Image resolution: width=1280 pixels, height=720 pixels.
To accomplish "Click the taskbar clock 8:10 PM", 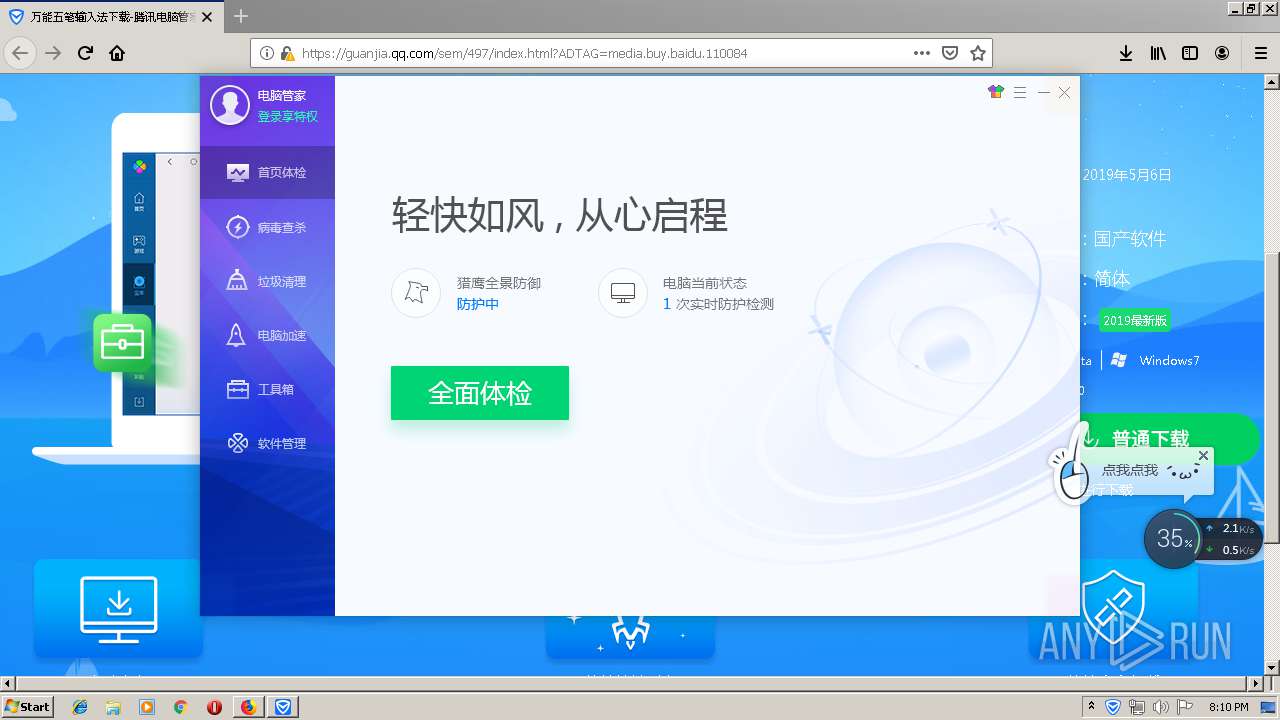I will point(1229,707).
